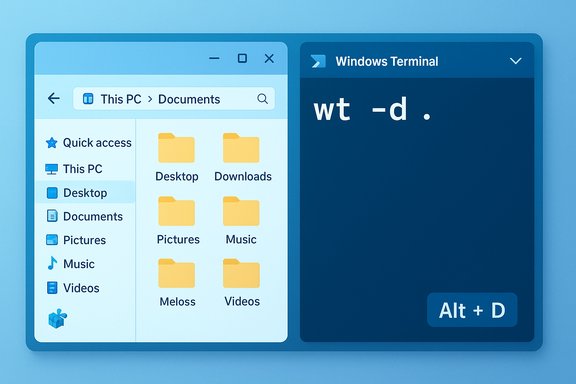Open the Windows Terminal dropdown chevron
Viewport: 576px width, 384px height.
pos(516,61)
